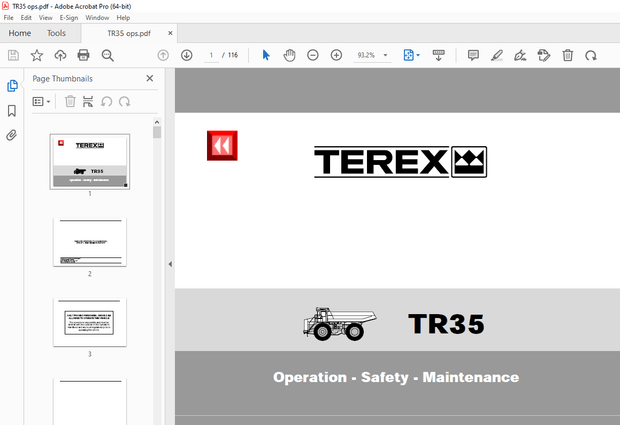This screenshot has width=620, height=425.
Task: Open the Page Thumbnails sidebar icon
Action: 12,86
